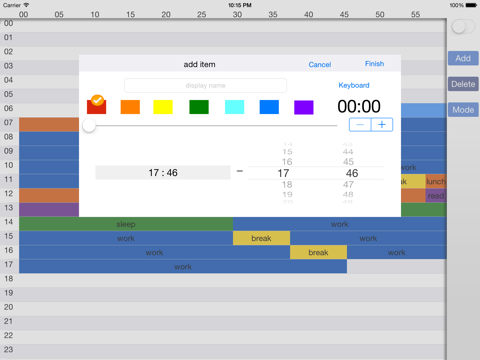Select the work block in row 17
The width and height of the screenshot is (480, 360).
tap(183, 267)
